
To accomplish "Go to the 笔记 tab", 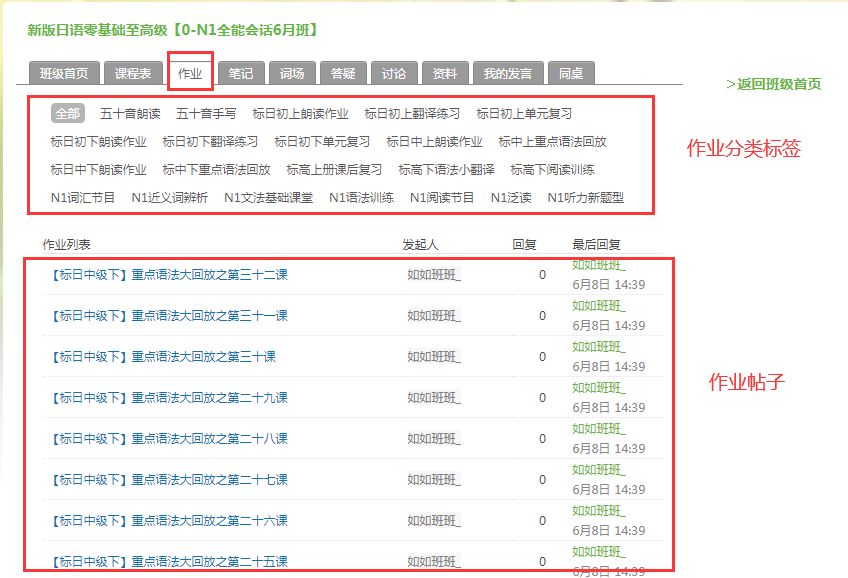I will tap(240, 73).
